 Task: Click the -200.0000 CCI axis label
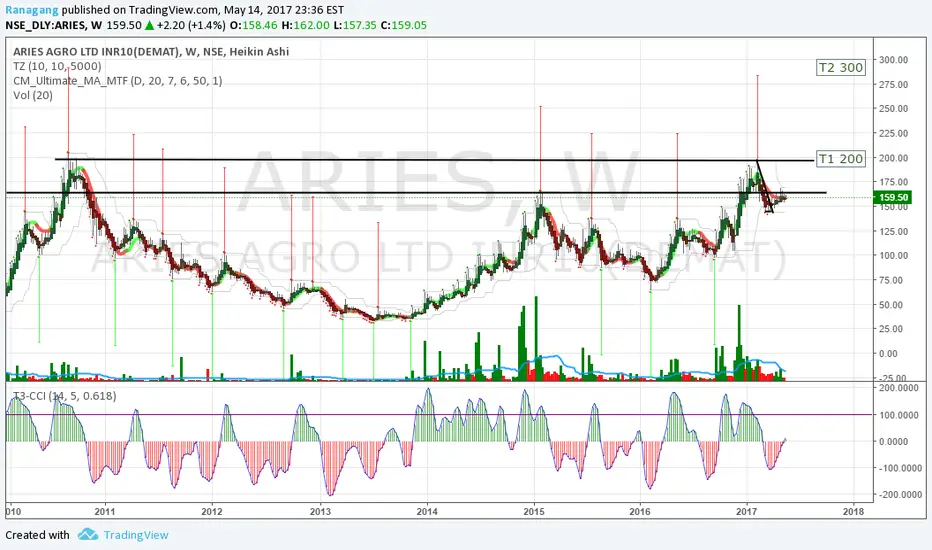(900, 495)
